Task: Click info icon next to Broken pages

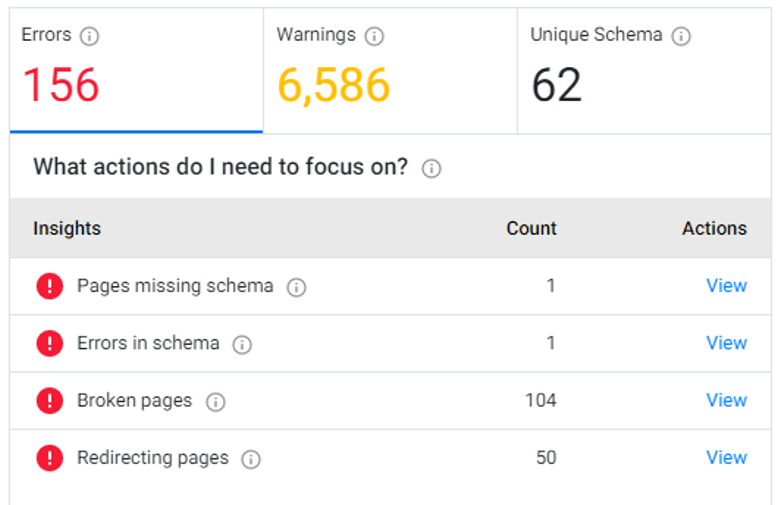Action: (215, 402)
